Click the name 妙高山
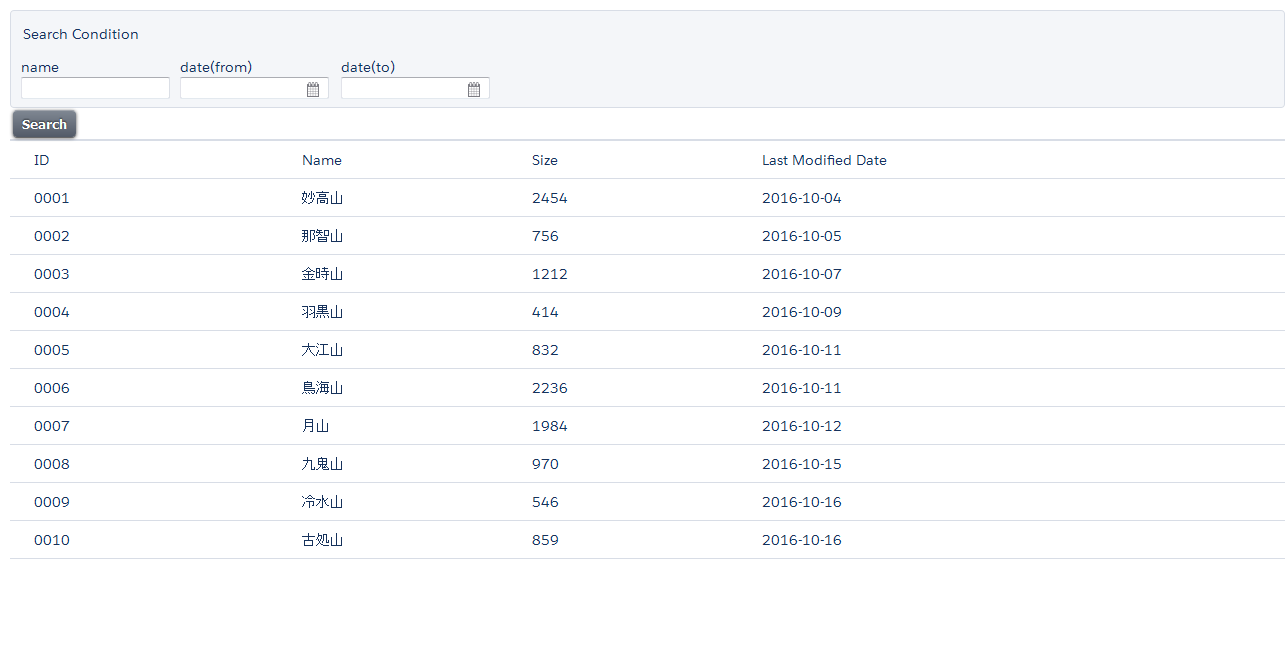 [x=322, y=198]
